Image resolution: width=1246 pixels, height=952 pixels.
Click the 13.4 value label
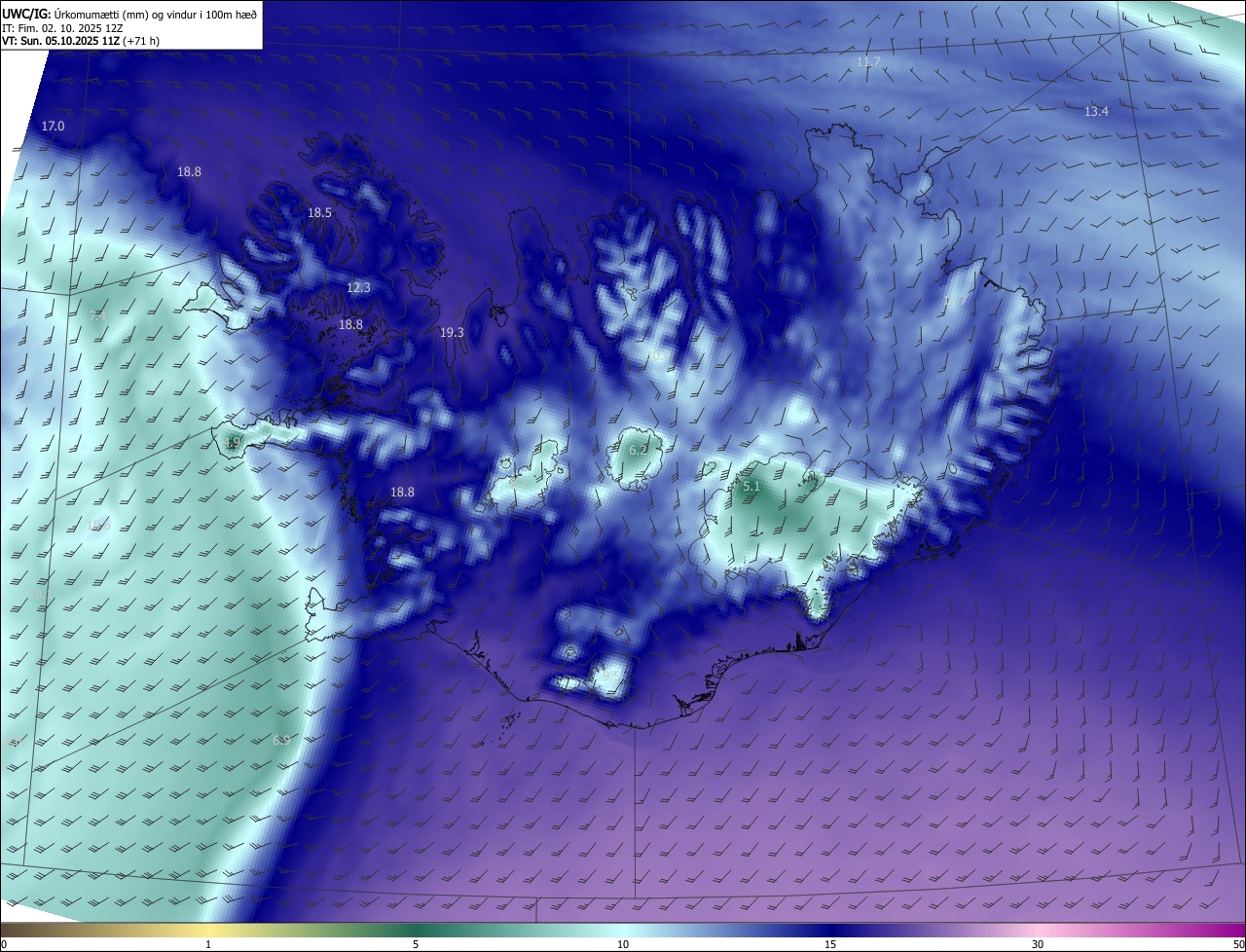click(1096, 112)
